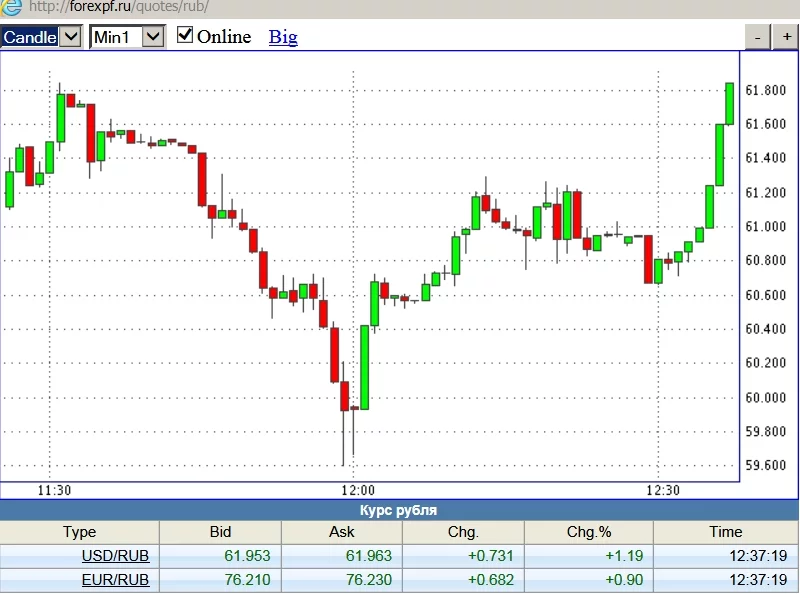The image size is (800, 594).
Task: Click the Internet Explorer logo icon
Action: tap(11, 7)
